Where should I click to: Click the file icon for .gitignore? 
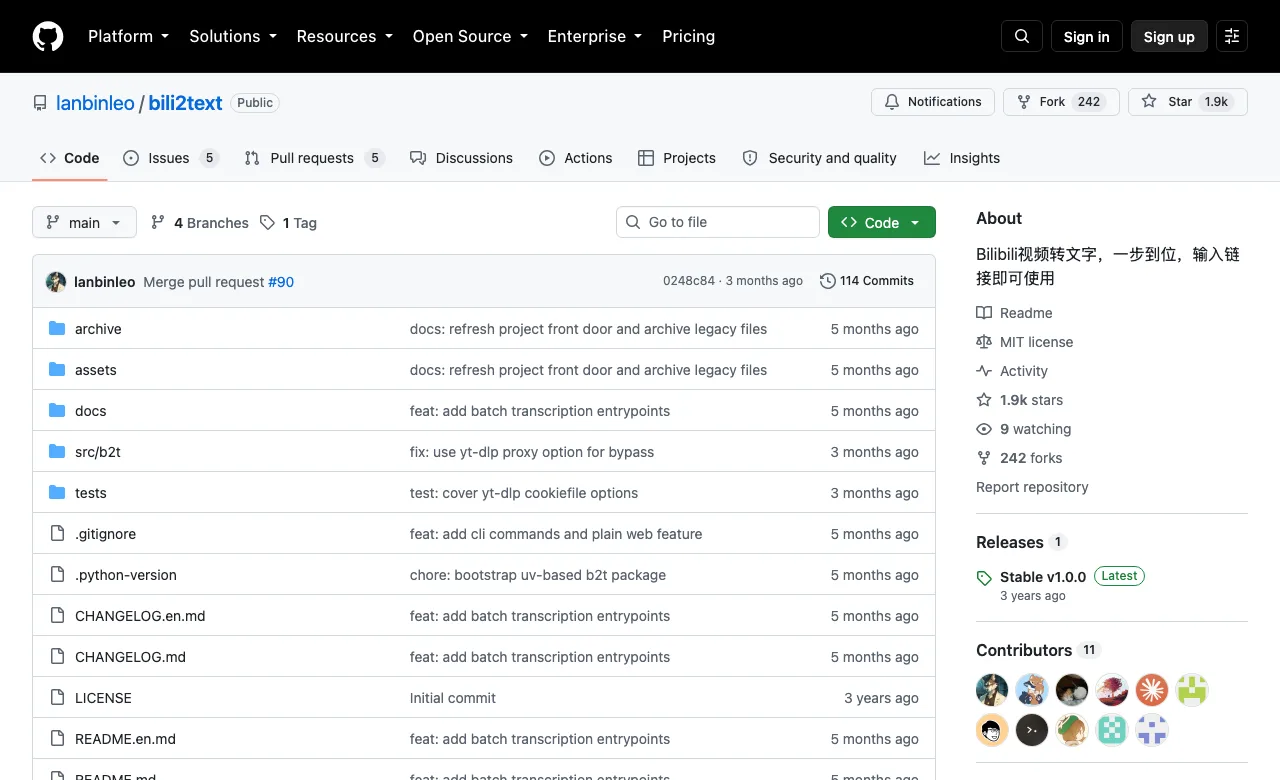[57, 534]
